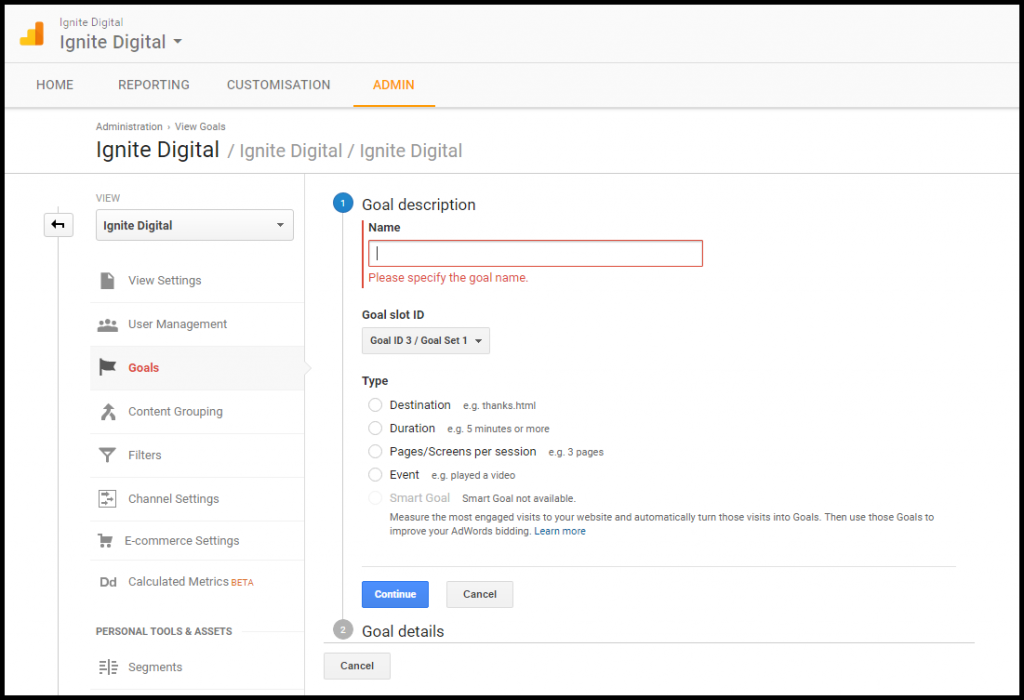Click the back arrow collapse button
Image resolution: width=1024 pixels, height=700 pixels.
[58, 225]
